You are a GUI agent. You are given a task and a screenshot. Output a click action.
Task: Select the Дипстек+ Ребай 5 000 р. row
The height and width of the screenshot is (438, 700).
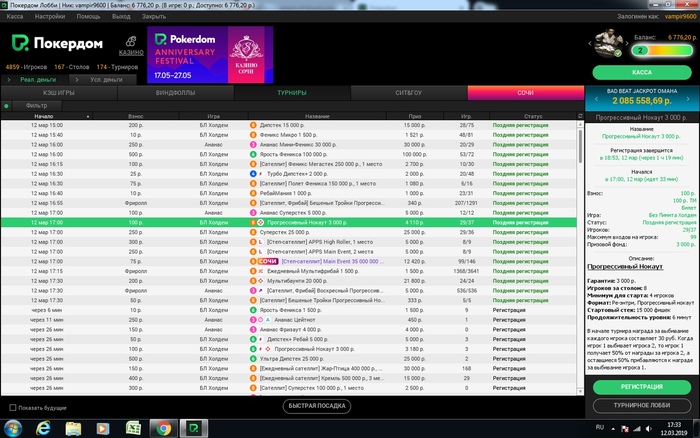(289, 339)
